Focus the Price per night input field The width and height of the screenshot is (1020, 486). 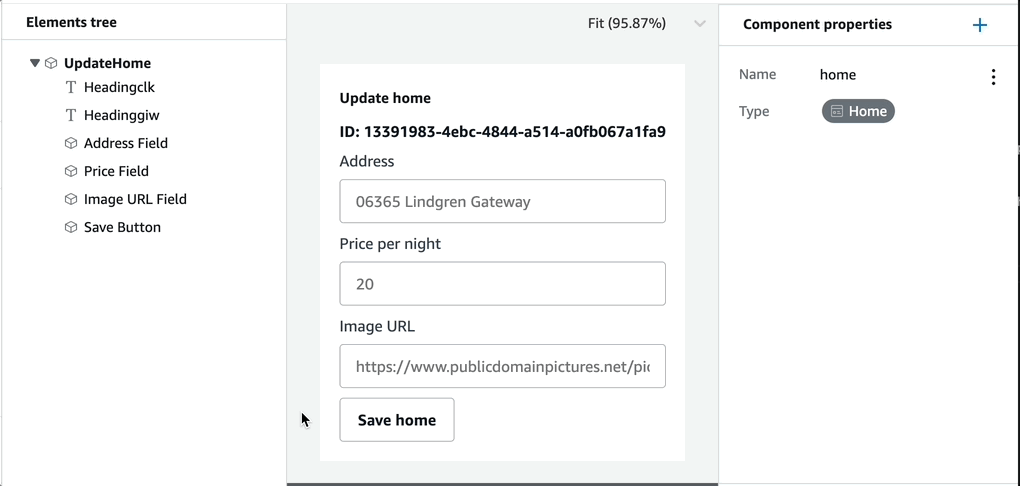(x=502, y=284)
